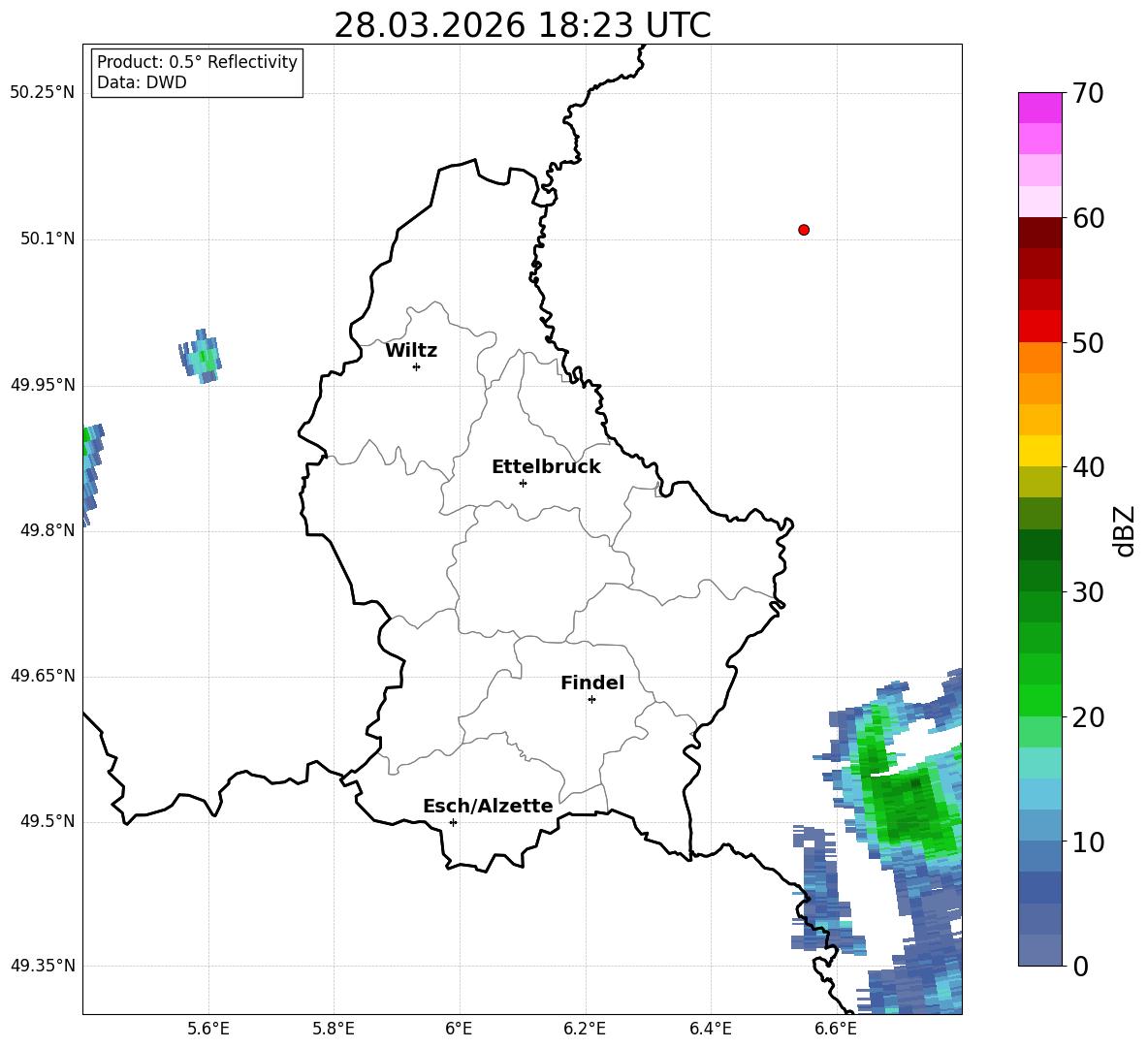Click the 49.35°N latitude label
The image size is (1148, 1048).
(x=42, y=966)
